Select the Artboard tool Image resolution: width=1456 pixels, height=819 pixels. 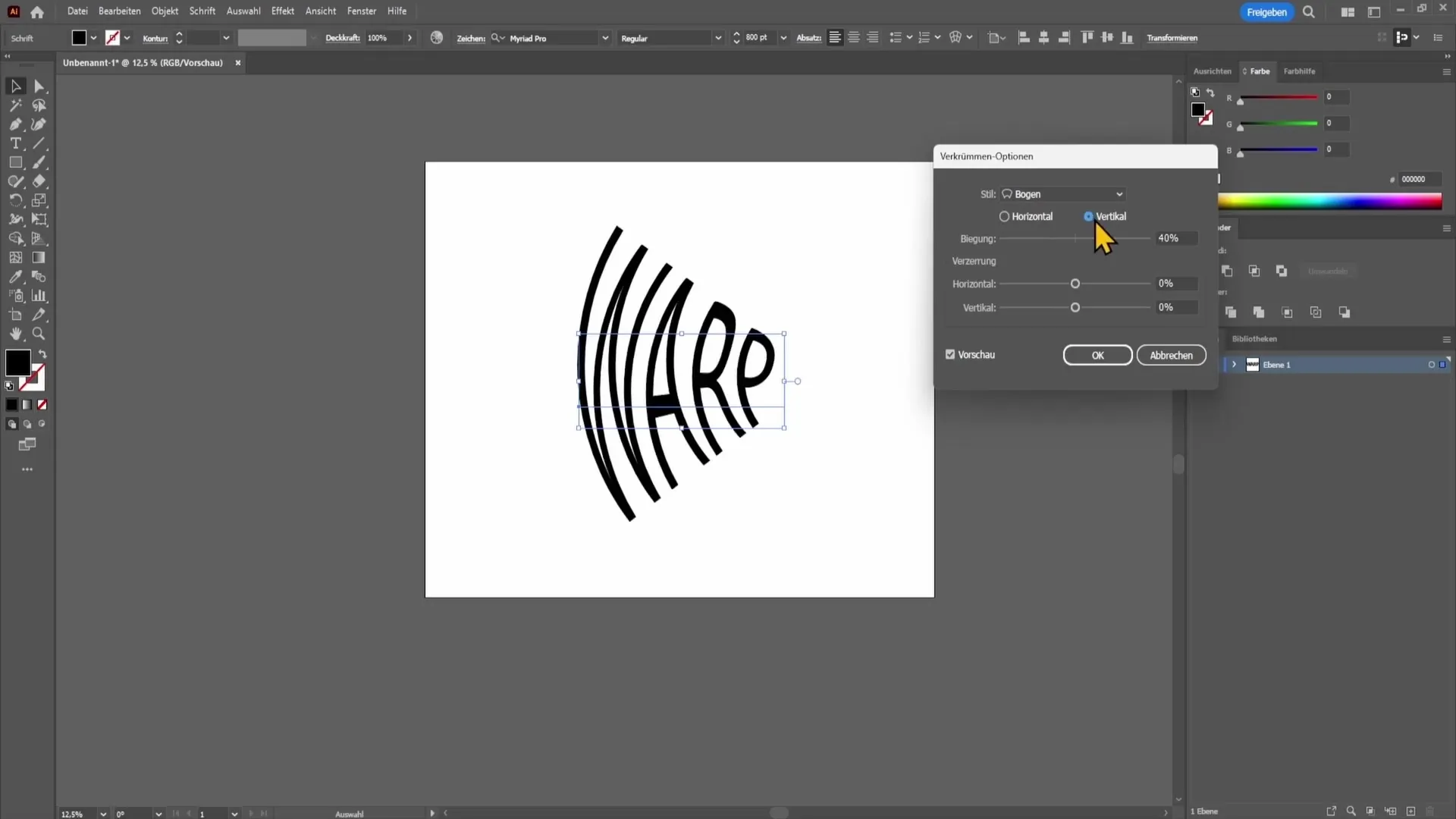click(15, 315)
